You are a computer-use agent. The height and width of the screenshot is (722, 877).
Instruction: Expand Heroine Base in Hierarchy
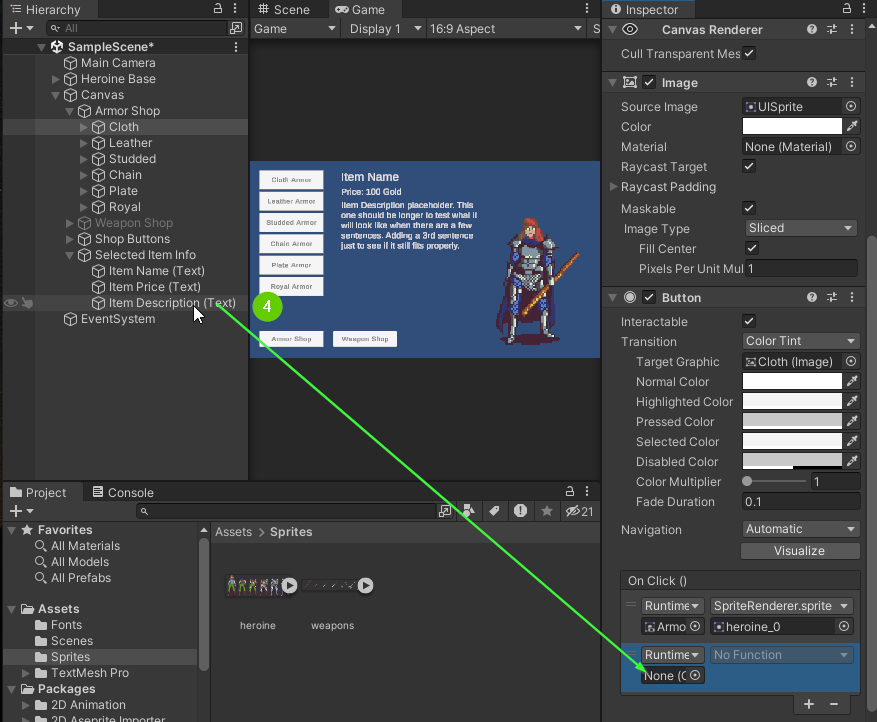coord(56,79)
